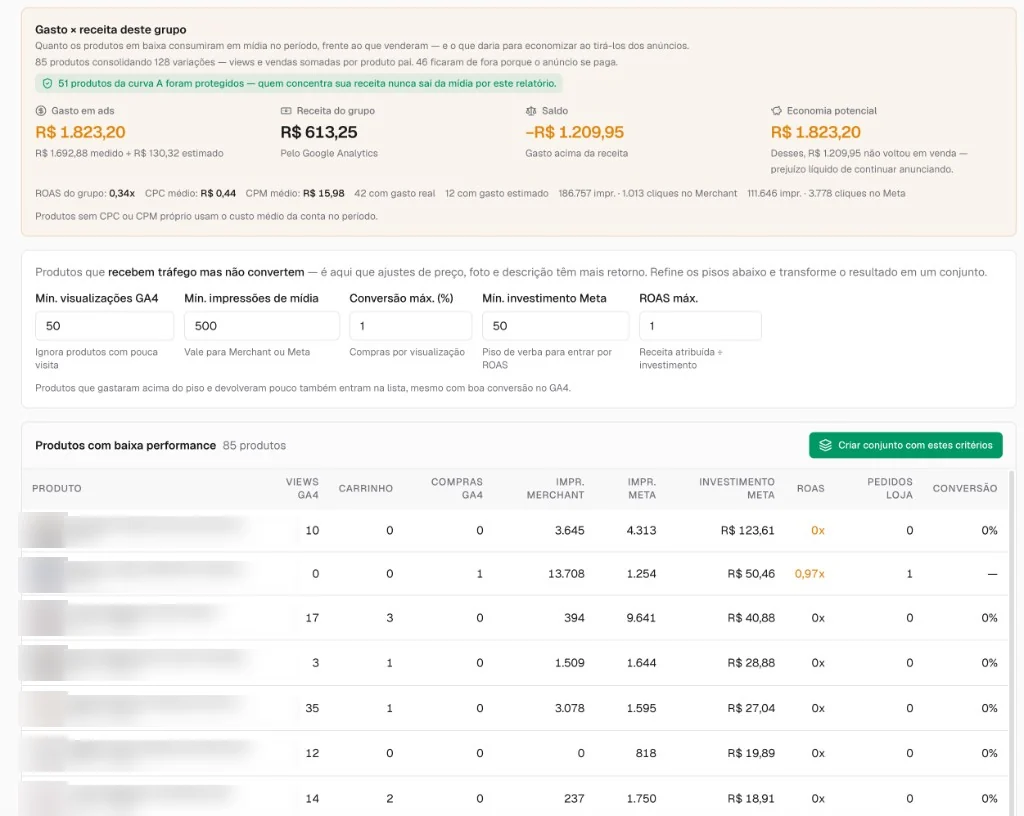This screenshot has height=816, width=1024.
Task: Select the R$ 613,25 group revenue value
Action: click(319, 132)
